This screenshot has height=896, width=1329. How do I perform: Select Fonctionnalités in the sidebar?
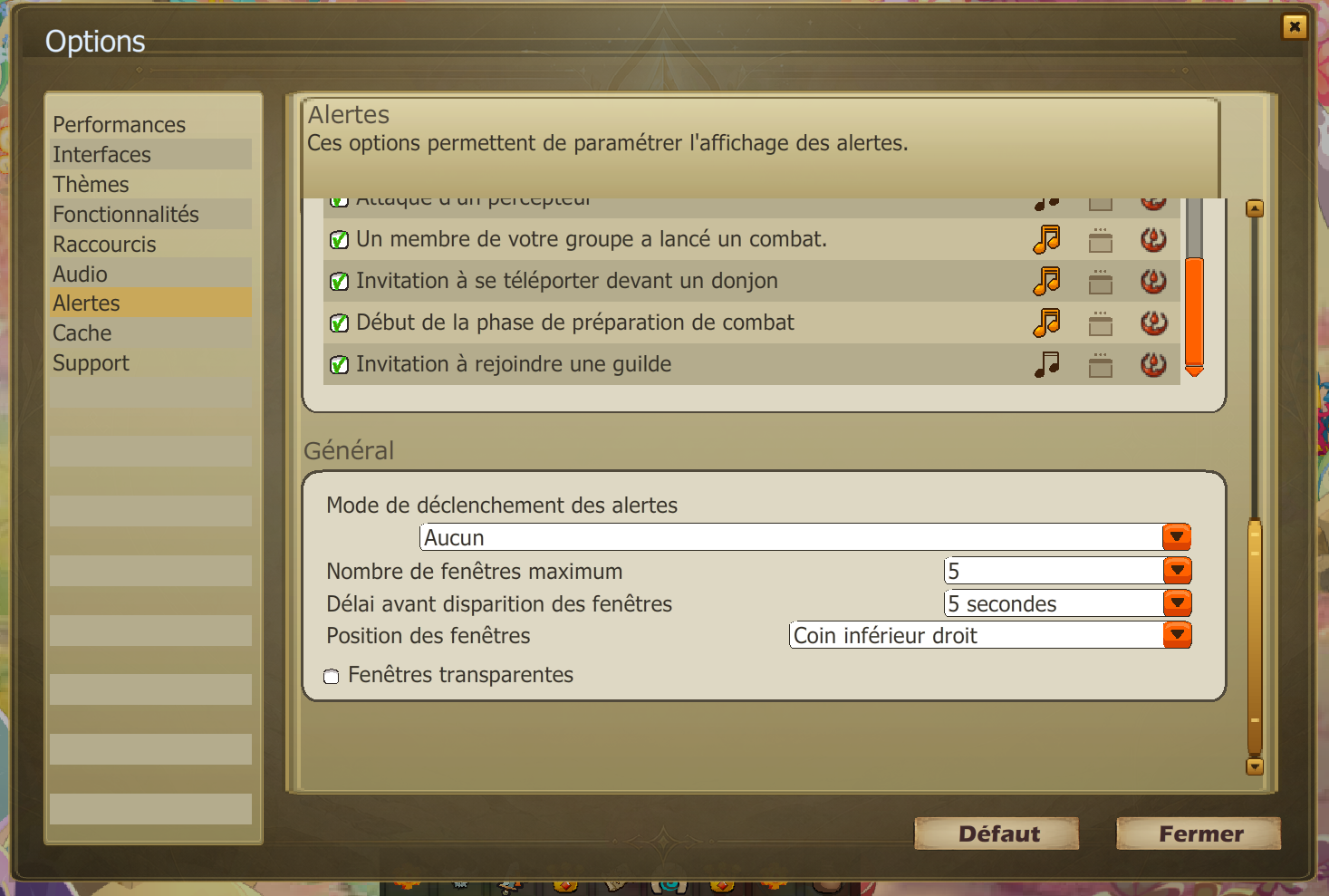tap(150, 214)
